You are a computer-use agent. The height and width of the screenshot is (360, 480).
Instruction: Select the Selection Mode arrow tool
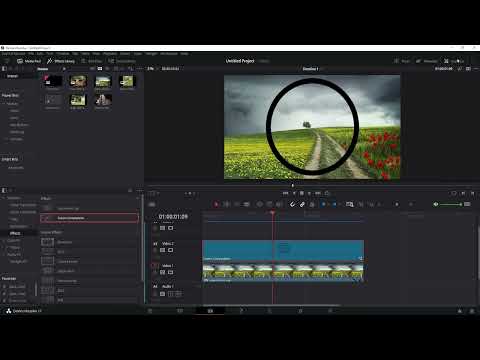[x=216, y=204]
